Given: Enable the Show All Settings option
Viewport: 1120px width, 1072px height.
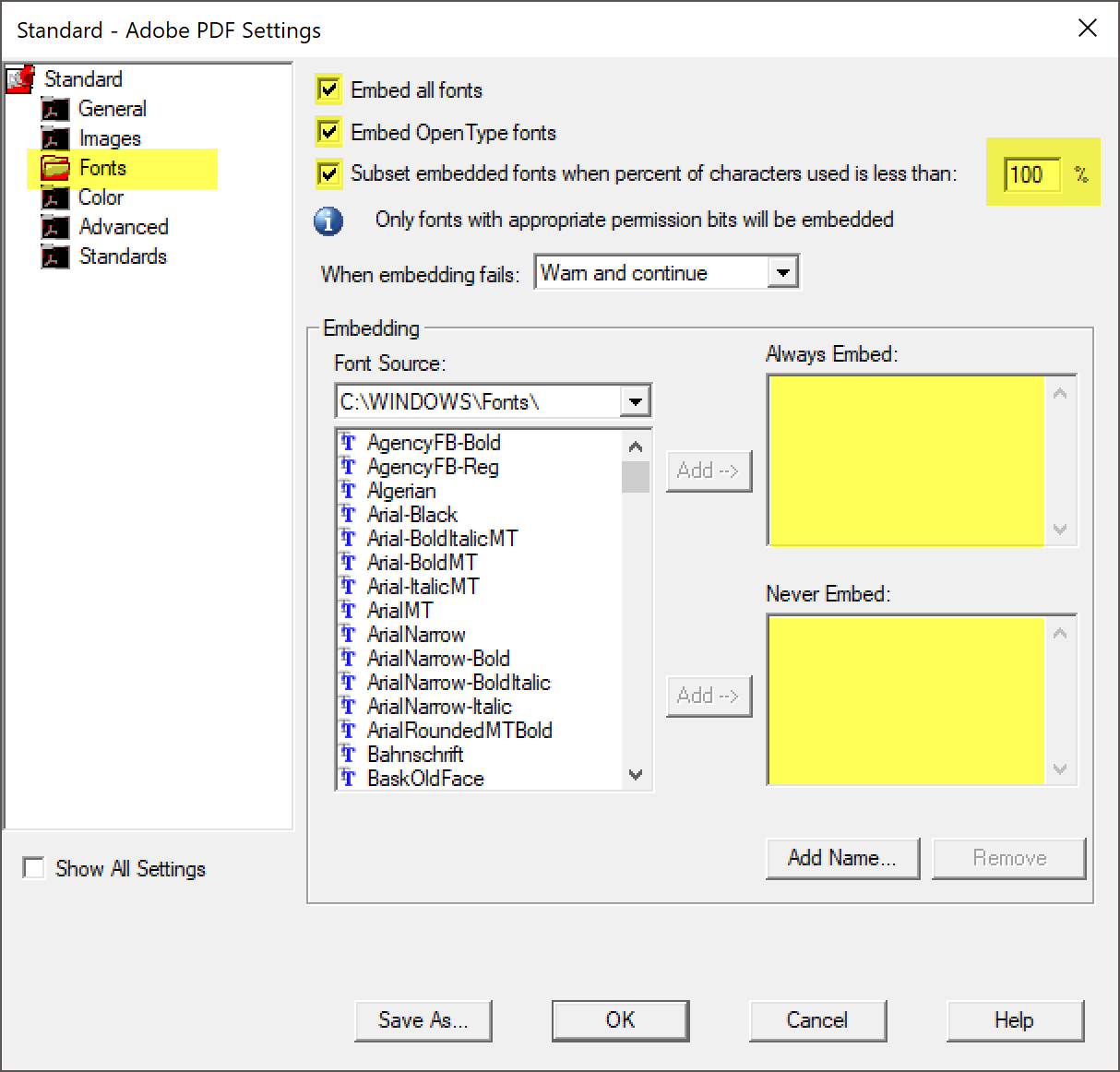Looking at the screenshot, I should coord(33,867).
